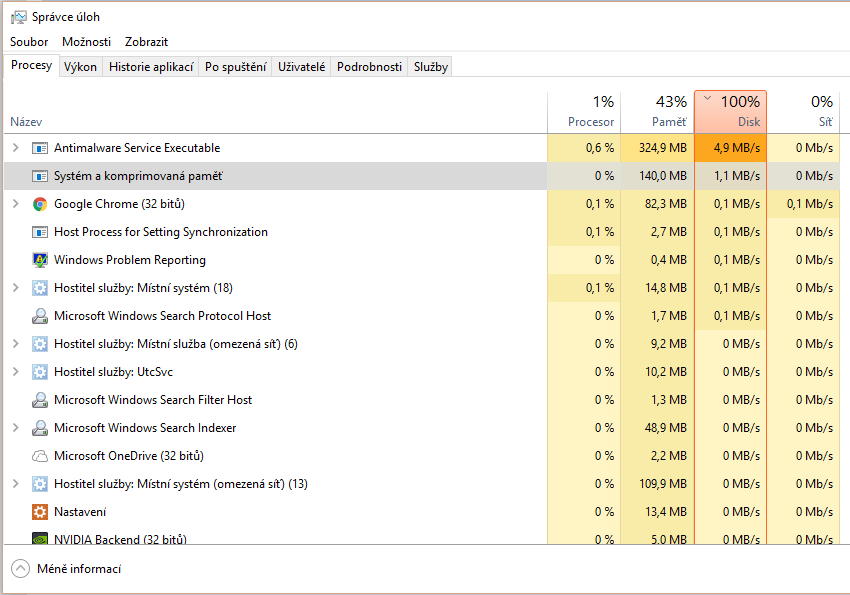The image size is (850, 595).
Task: Click the NVIDIA Backend process icon
Action: click(40, 539)
